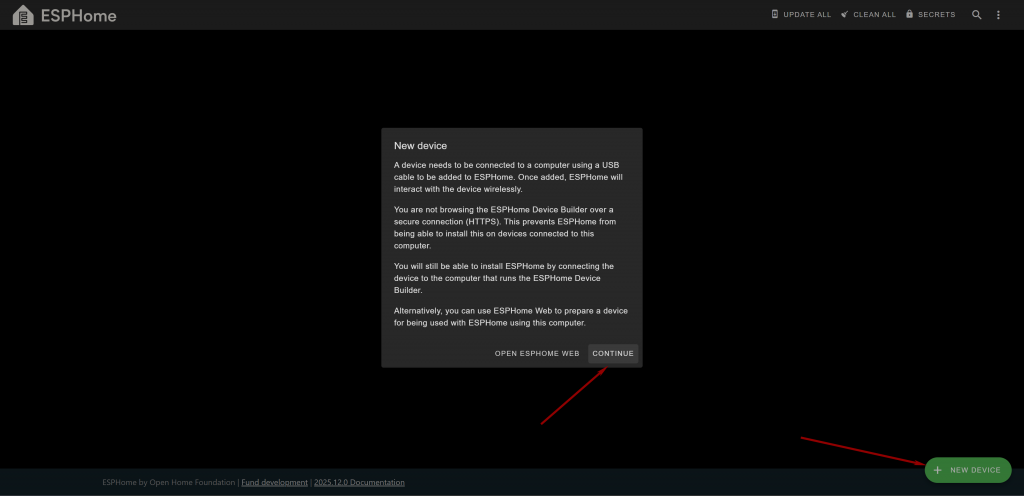Image resolution: width=1024 pixels, height=496 pixels.
Task: Click the Clean All broom icon
Action: pyautogui.click(x=845, y=15)
